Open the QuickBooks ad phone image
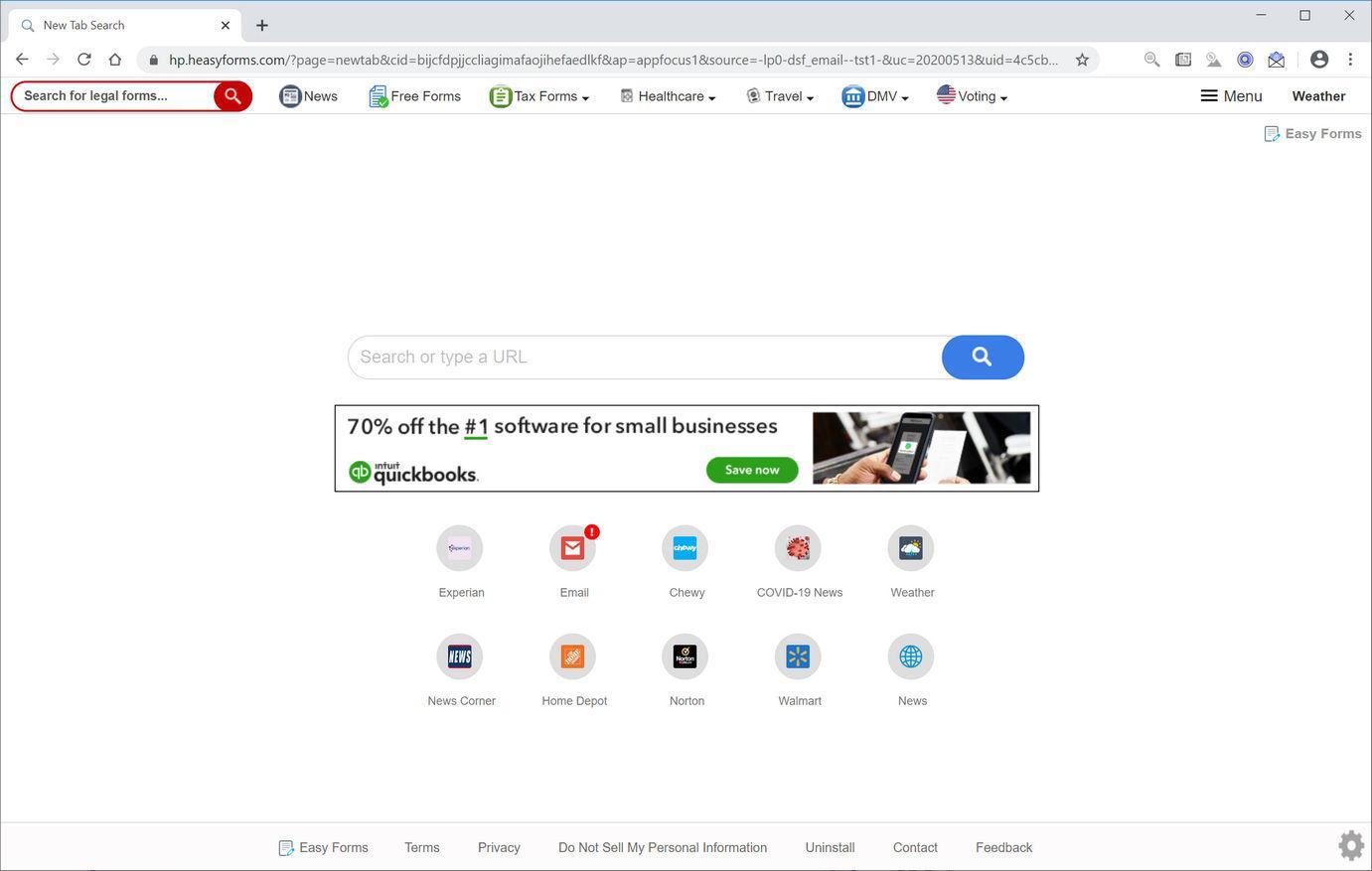The height and width of the screenshot is (871, 1372). click(921, 448)
